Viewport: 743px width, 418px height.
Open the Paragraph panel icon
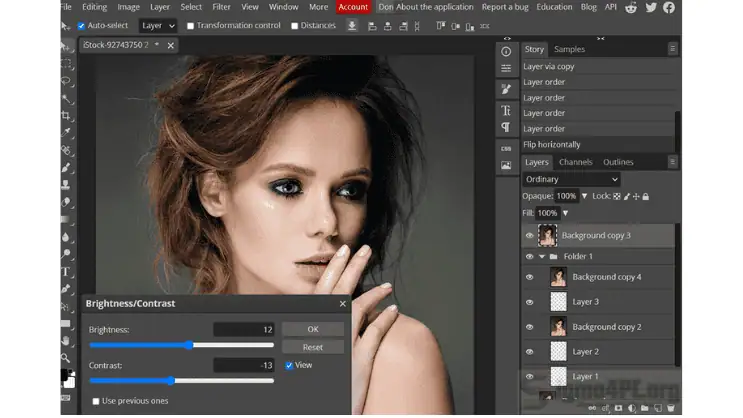[x=506, y=127]
